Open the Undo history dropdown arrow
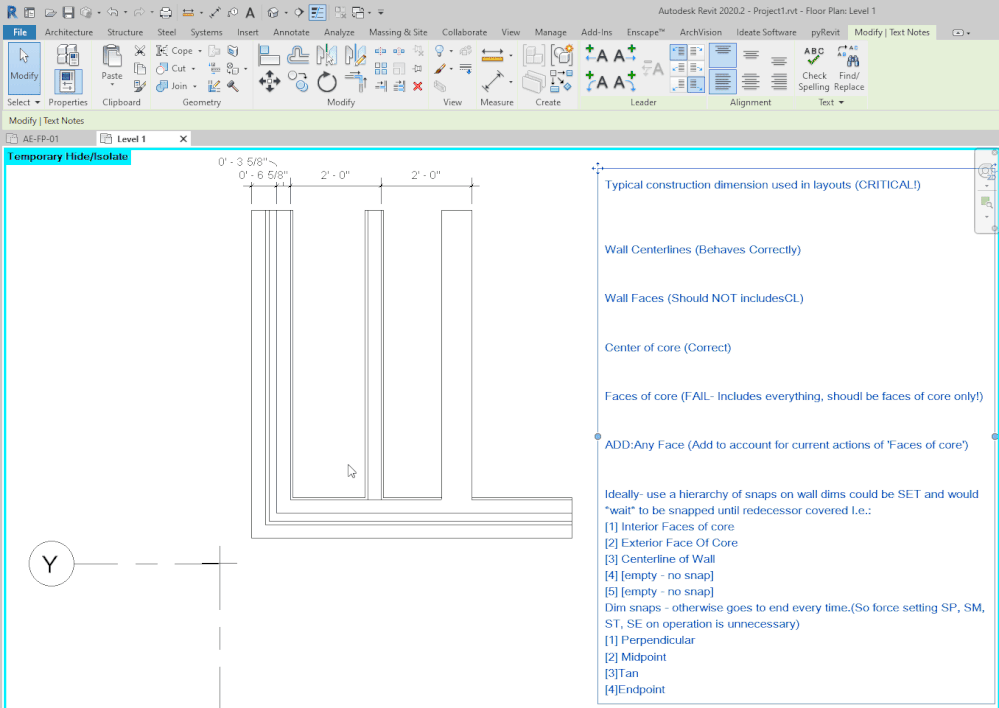Viewport: 999px width, 708px height. [124, 12]
